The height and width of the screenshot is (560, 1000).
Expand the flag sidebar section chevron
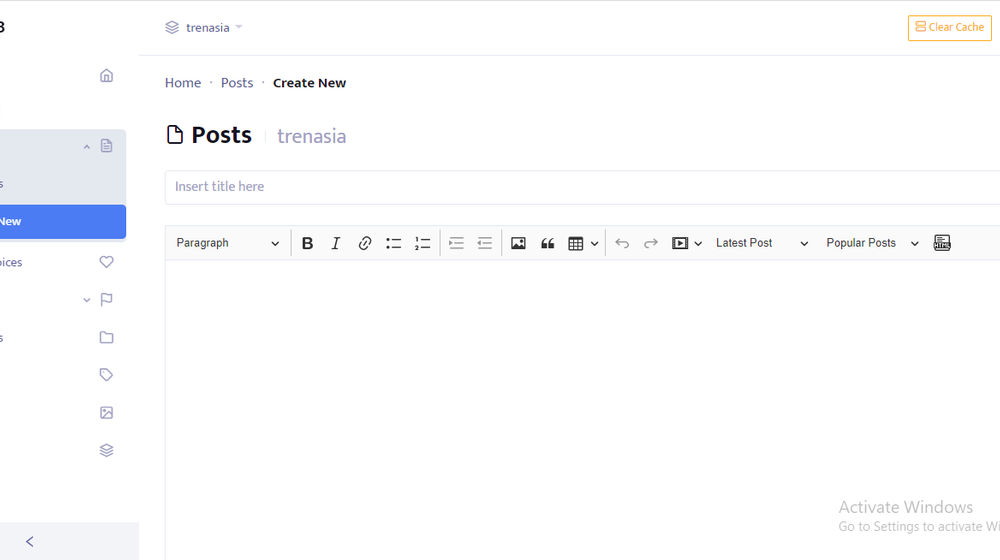pyautogui.click(x=87, y=300)
